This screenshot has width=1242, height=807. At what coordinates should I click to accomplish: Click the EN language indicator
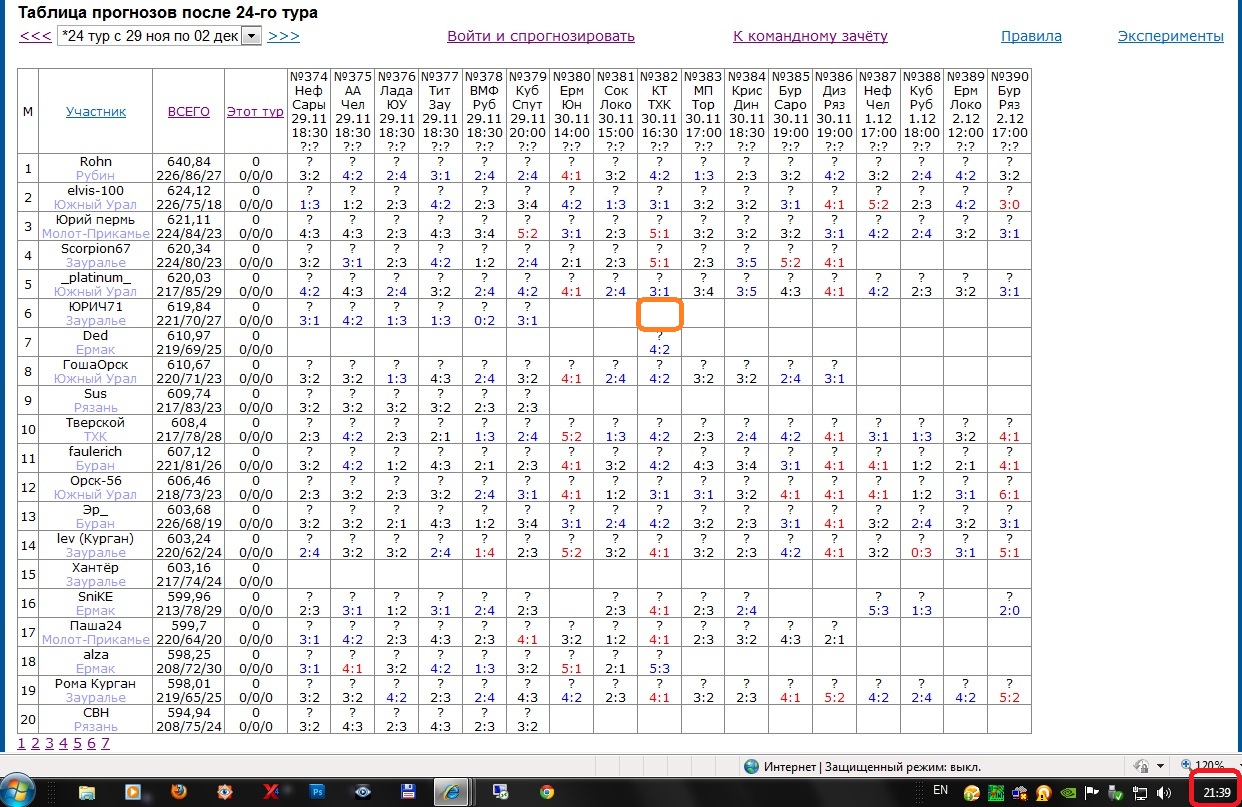pyautogui.click(x=940, y=791)
